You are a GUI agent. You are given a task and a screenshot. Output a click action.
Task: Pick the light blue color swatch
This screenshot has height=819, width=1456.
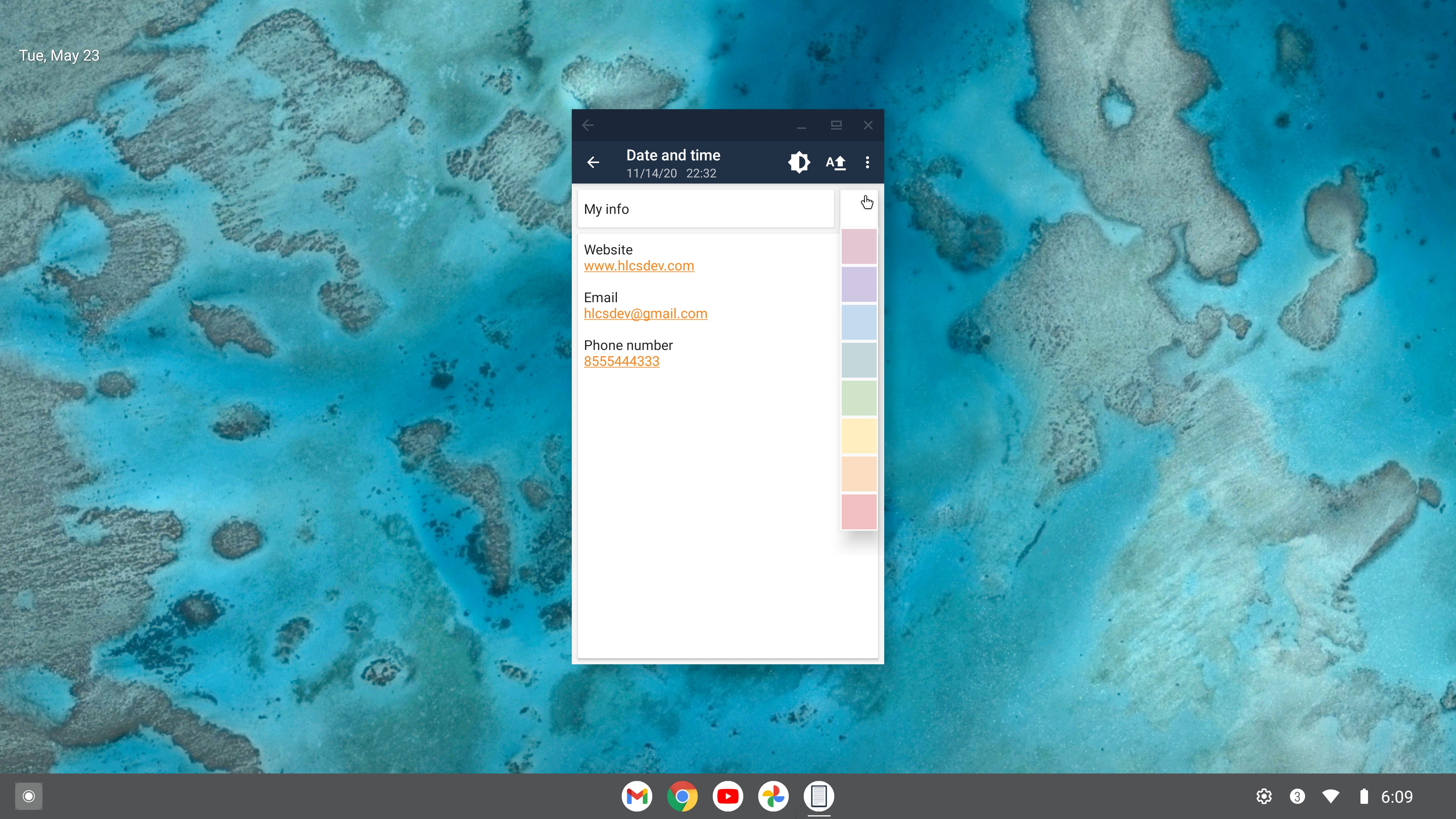pyautogui.click(x=858, y=322)
